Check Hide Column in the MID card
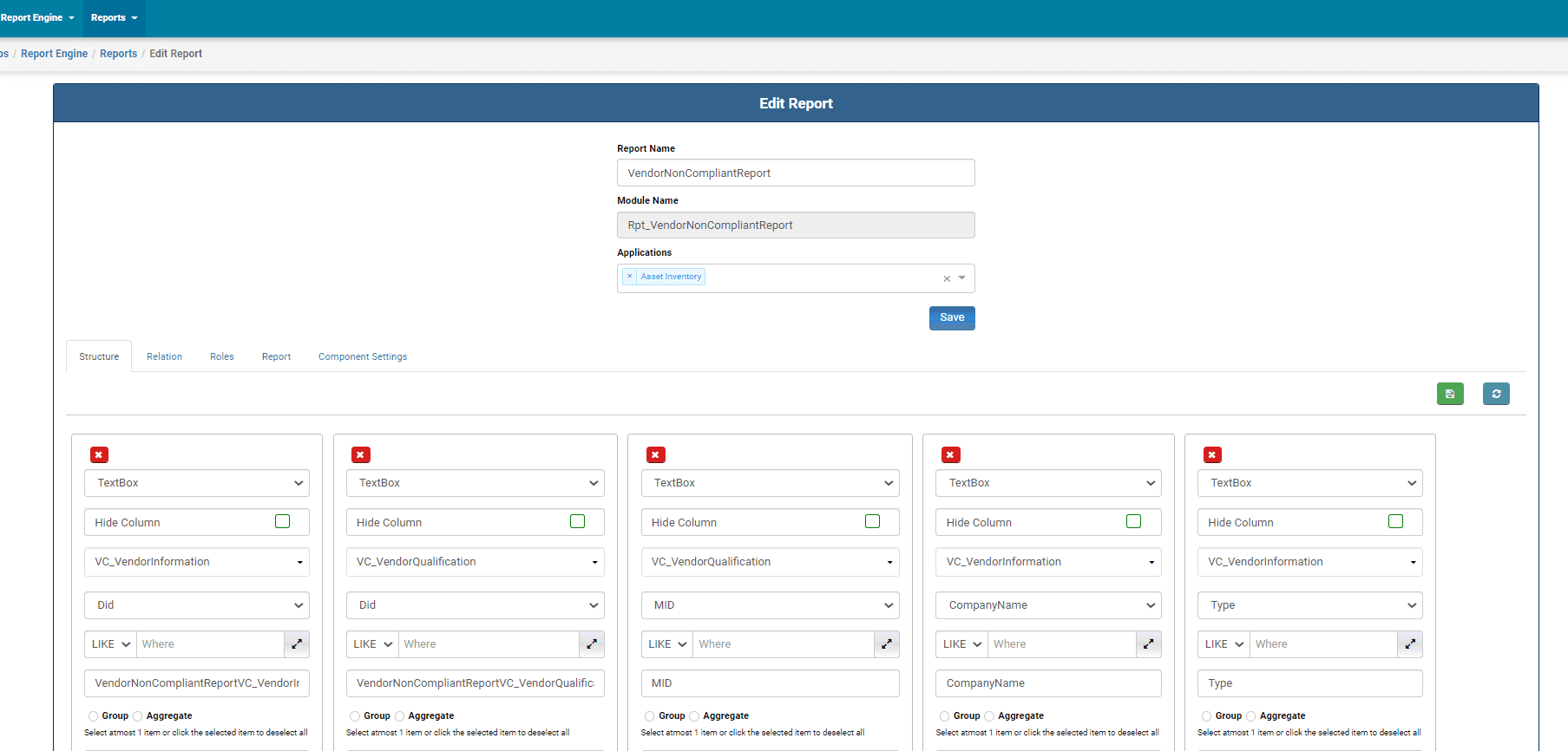 (872, 521)
